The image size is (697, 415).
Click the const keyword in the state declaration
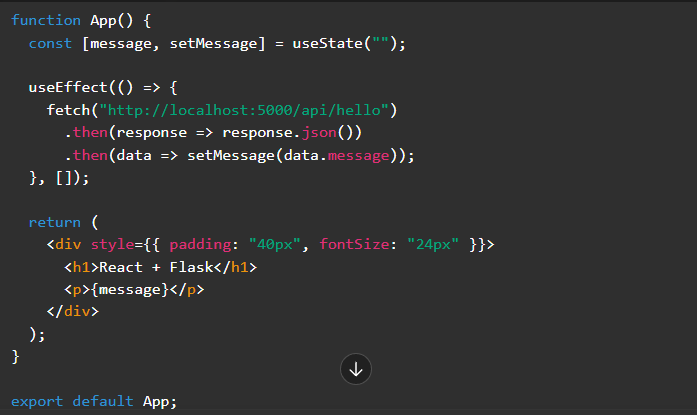point(49,43)
